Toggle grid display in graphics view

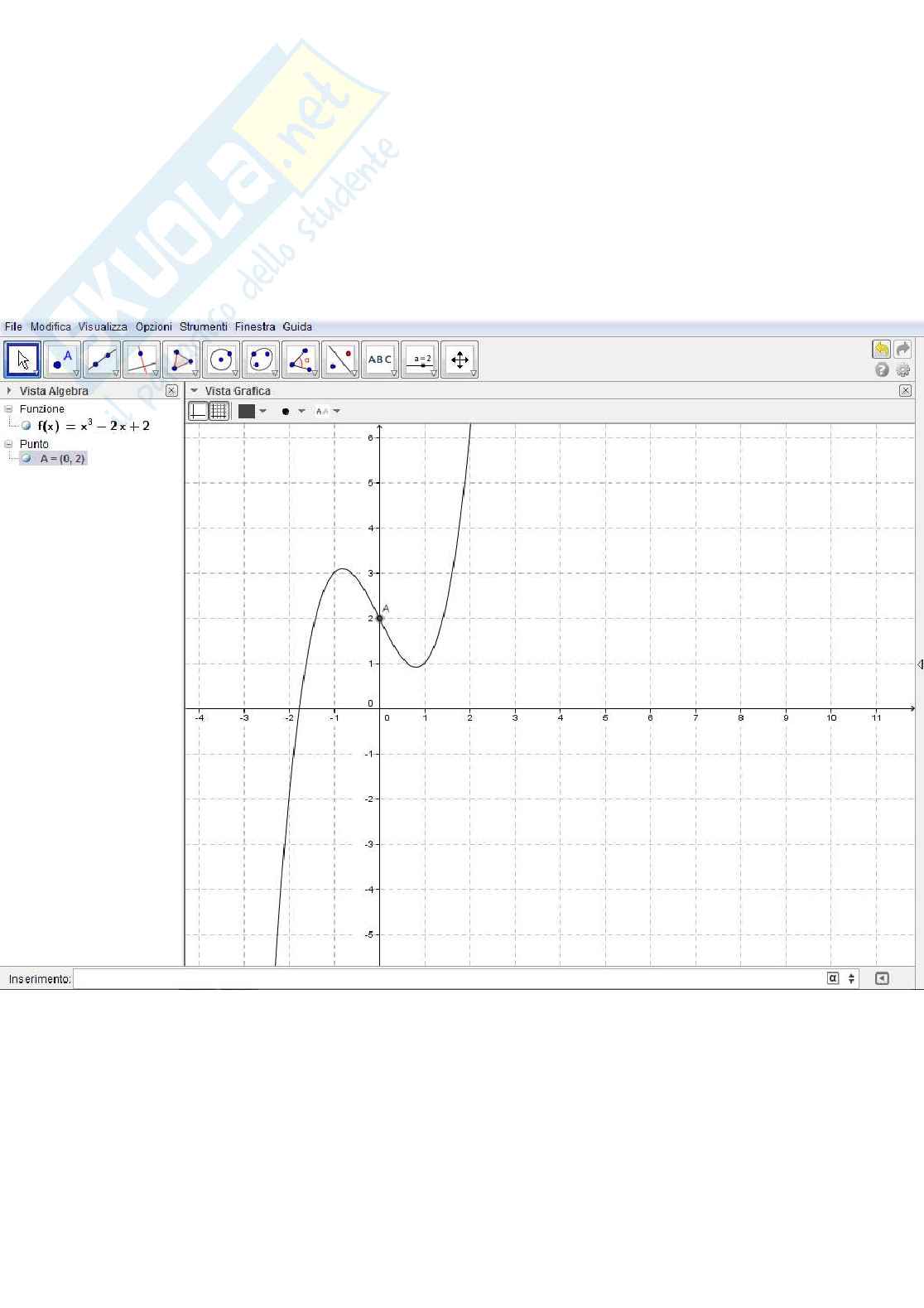click(x=219, y=411)
